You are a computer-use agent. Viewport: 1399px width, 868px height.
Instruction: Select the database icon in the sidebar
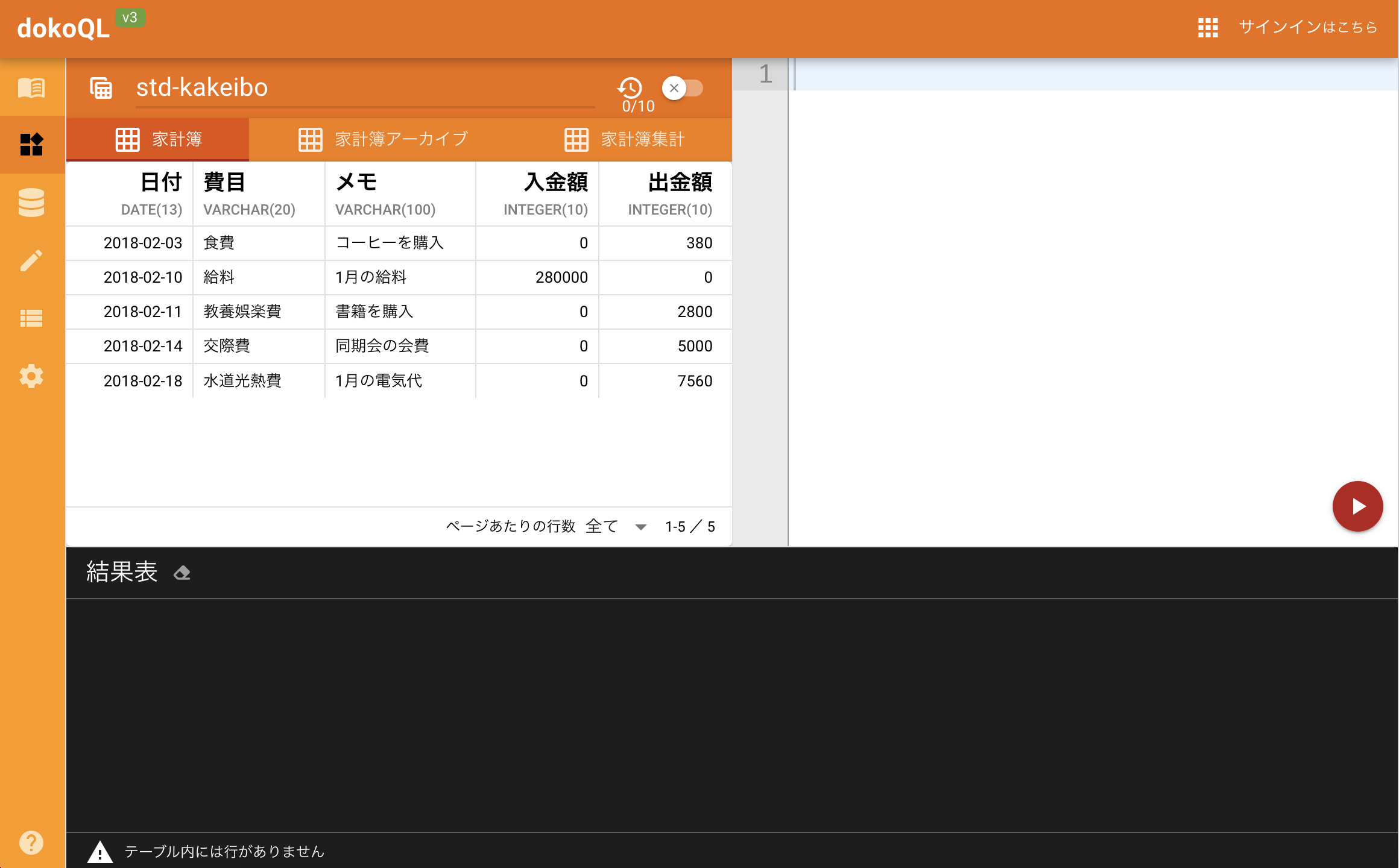31,203
